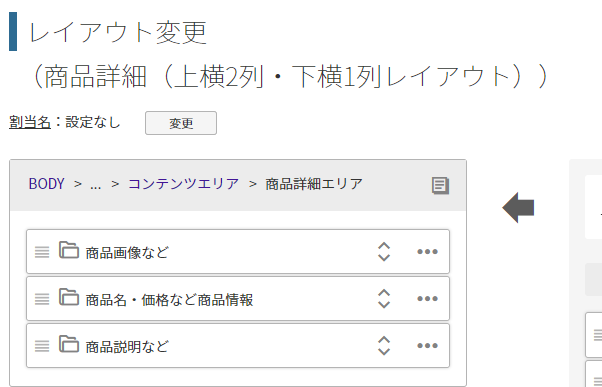Click folder icon of 商品名・価格など商品情報

click(69, 297)
